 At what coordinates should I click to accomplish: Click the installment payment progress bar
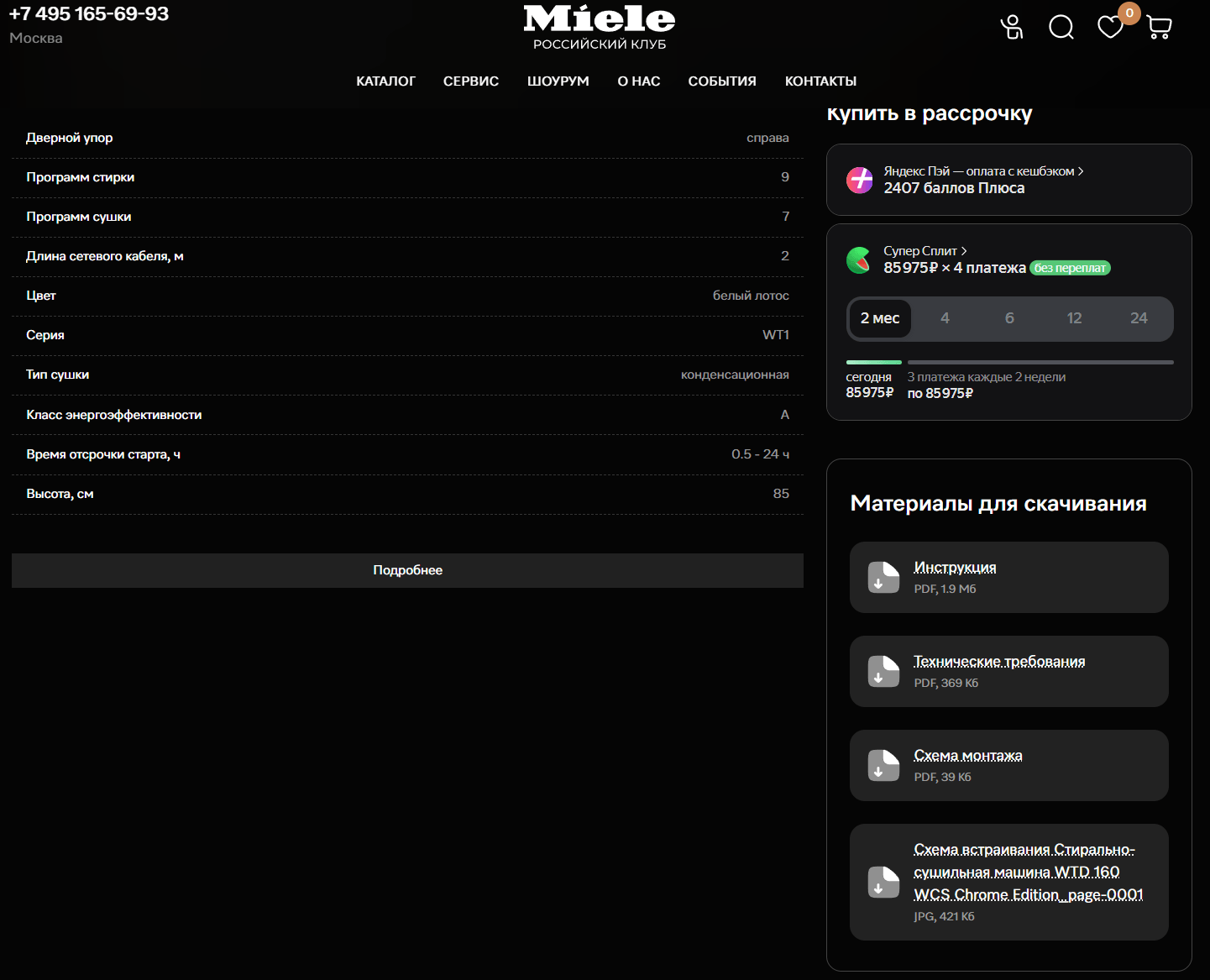1009,362
